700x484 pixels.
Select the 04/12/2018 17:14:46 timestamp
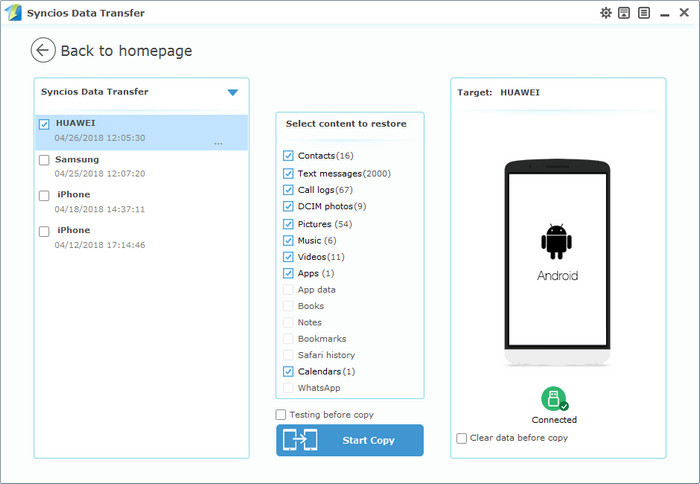[100, 245]
